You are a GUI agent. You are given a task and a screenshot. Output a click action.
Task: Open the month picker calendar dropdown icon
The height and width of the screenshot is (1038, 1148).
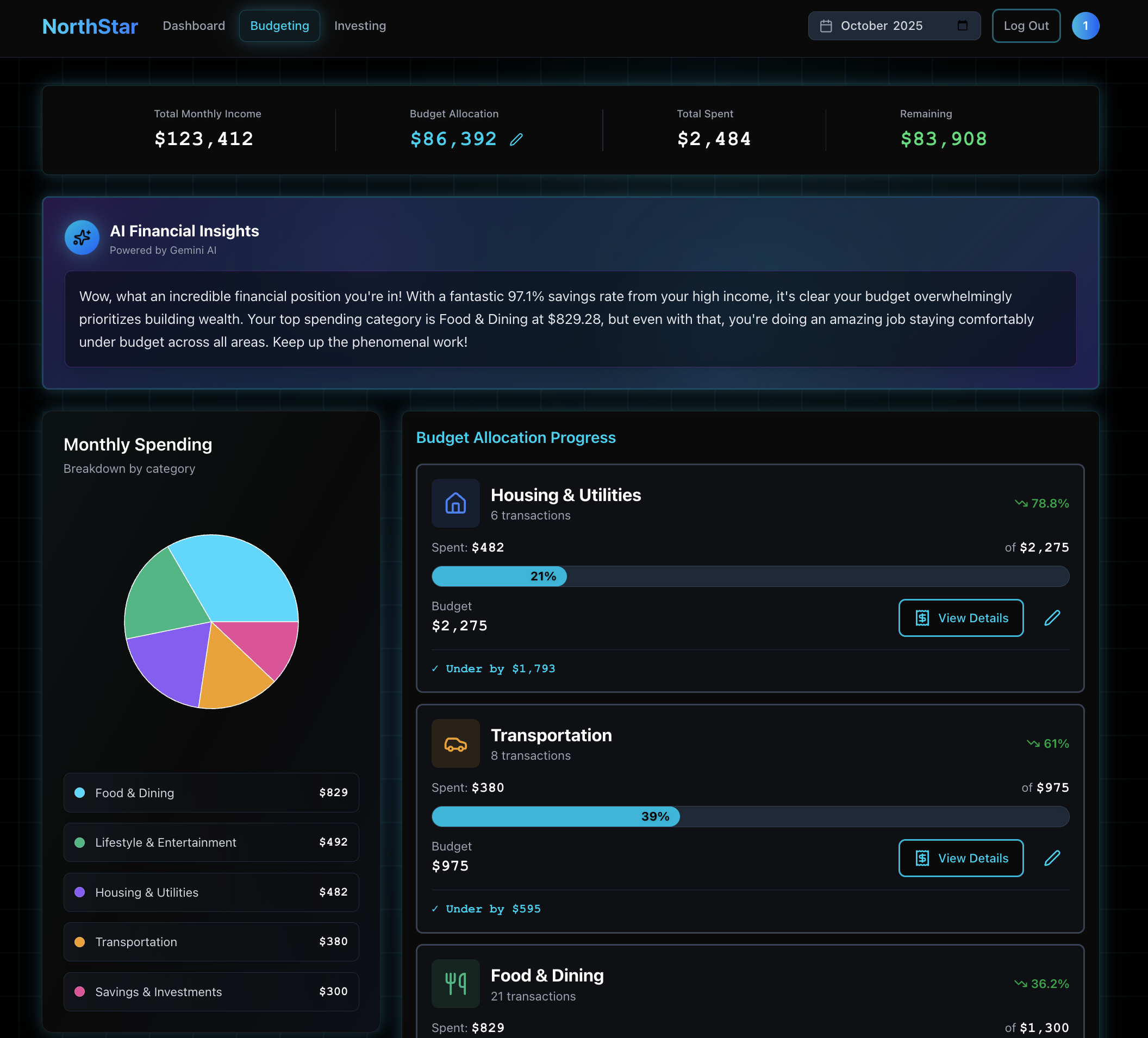coord(962,26)
